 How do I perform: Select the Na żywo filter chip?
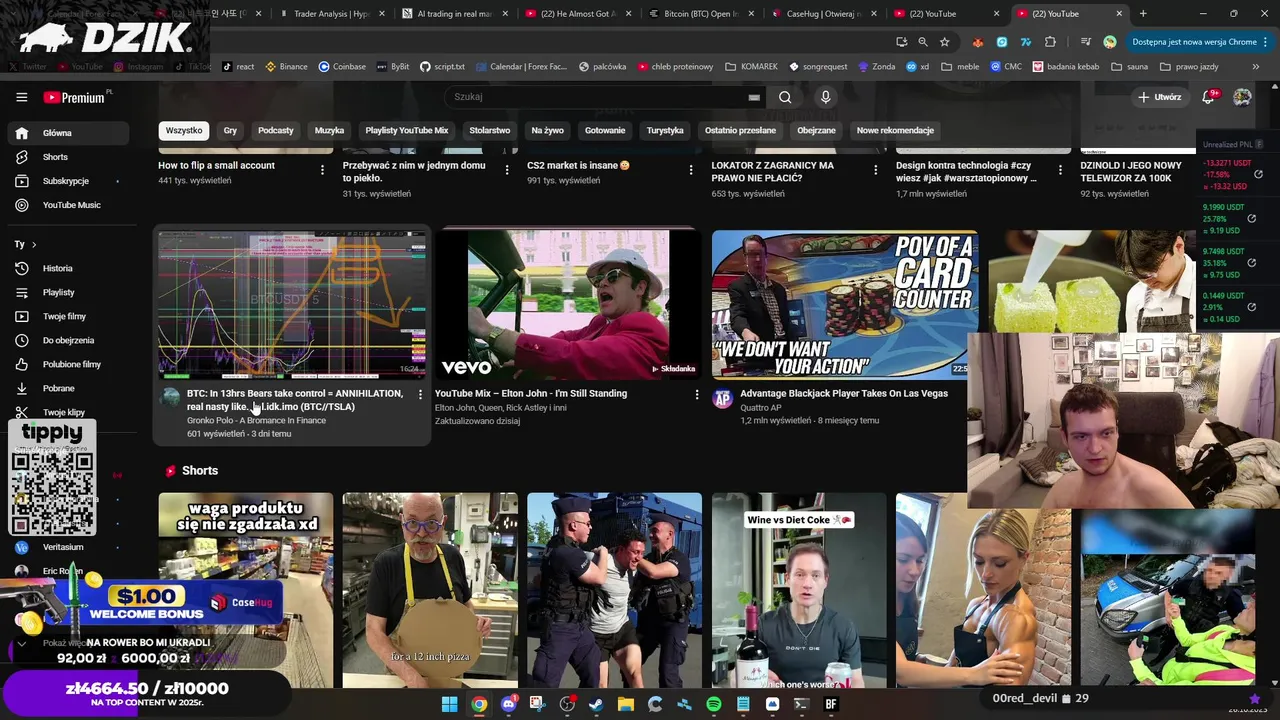pos(547,130)
